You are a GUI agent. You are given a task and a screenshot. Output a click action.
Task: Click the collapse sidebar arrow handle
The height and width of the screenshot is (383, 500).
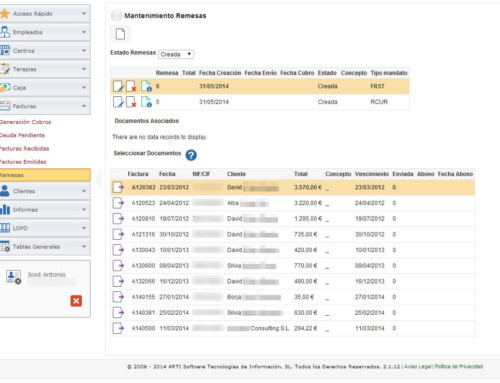point(98,178)
